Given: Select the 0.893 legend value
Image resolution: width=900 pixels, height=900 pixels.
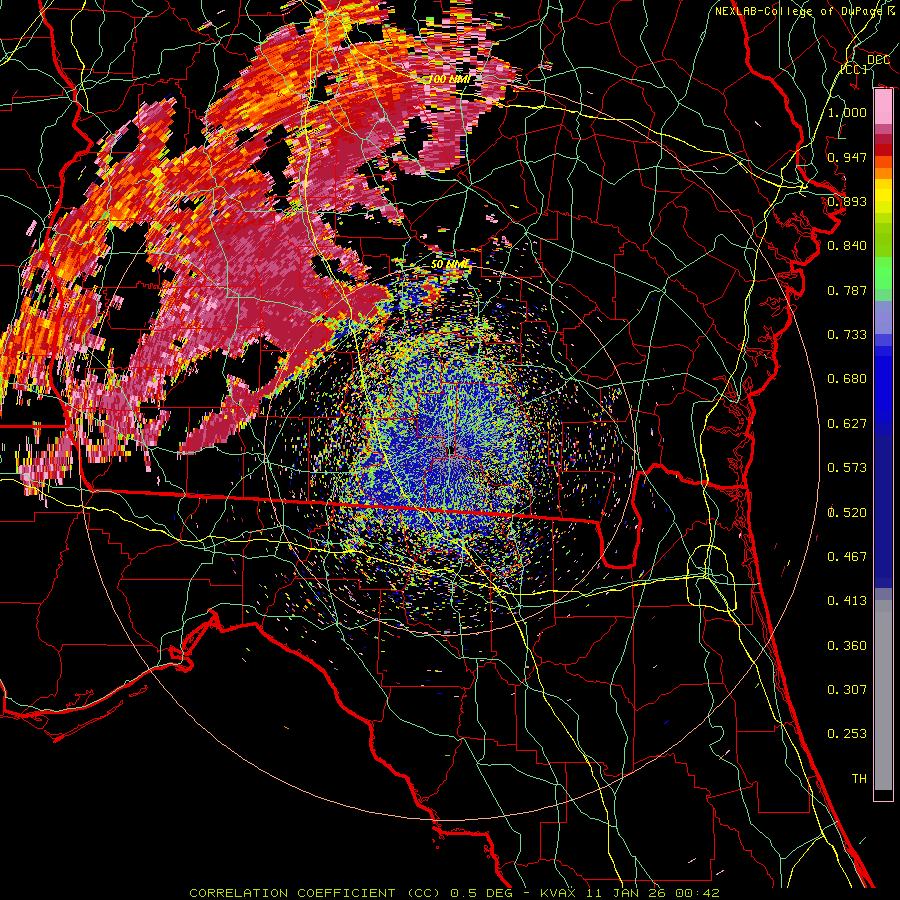Looking at the screenshot, I should [x=847, y=201].
